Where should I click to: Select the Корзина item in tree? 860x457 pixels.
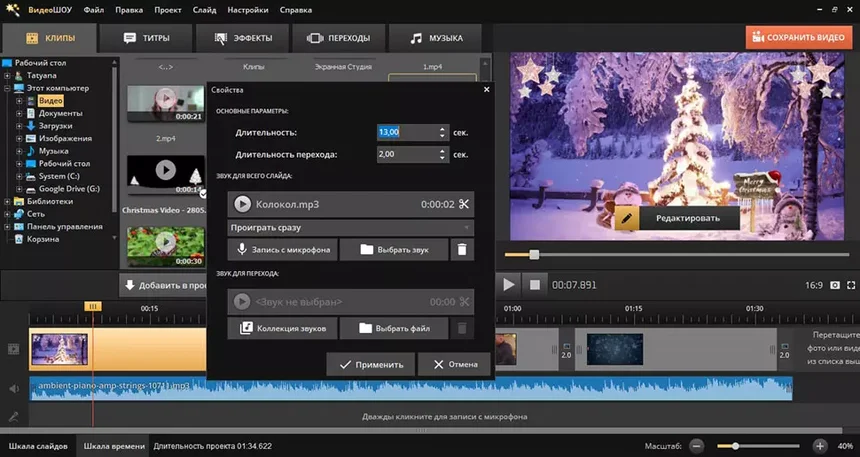point(43,239)
